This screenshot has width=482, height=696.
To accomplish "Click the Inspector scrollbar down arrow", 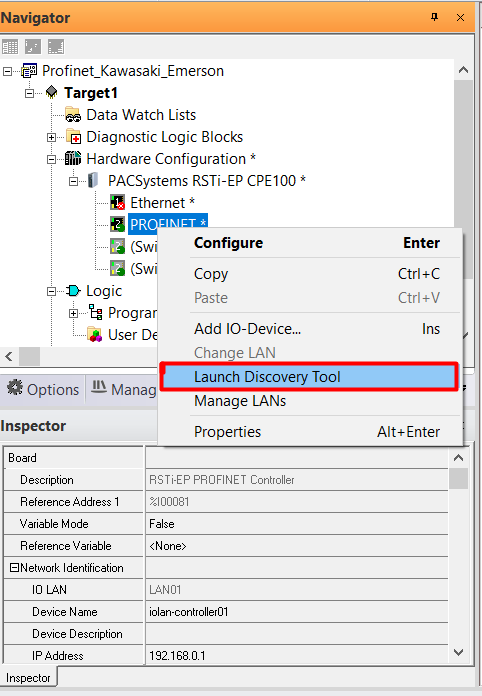I will (458, 652).
